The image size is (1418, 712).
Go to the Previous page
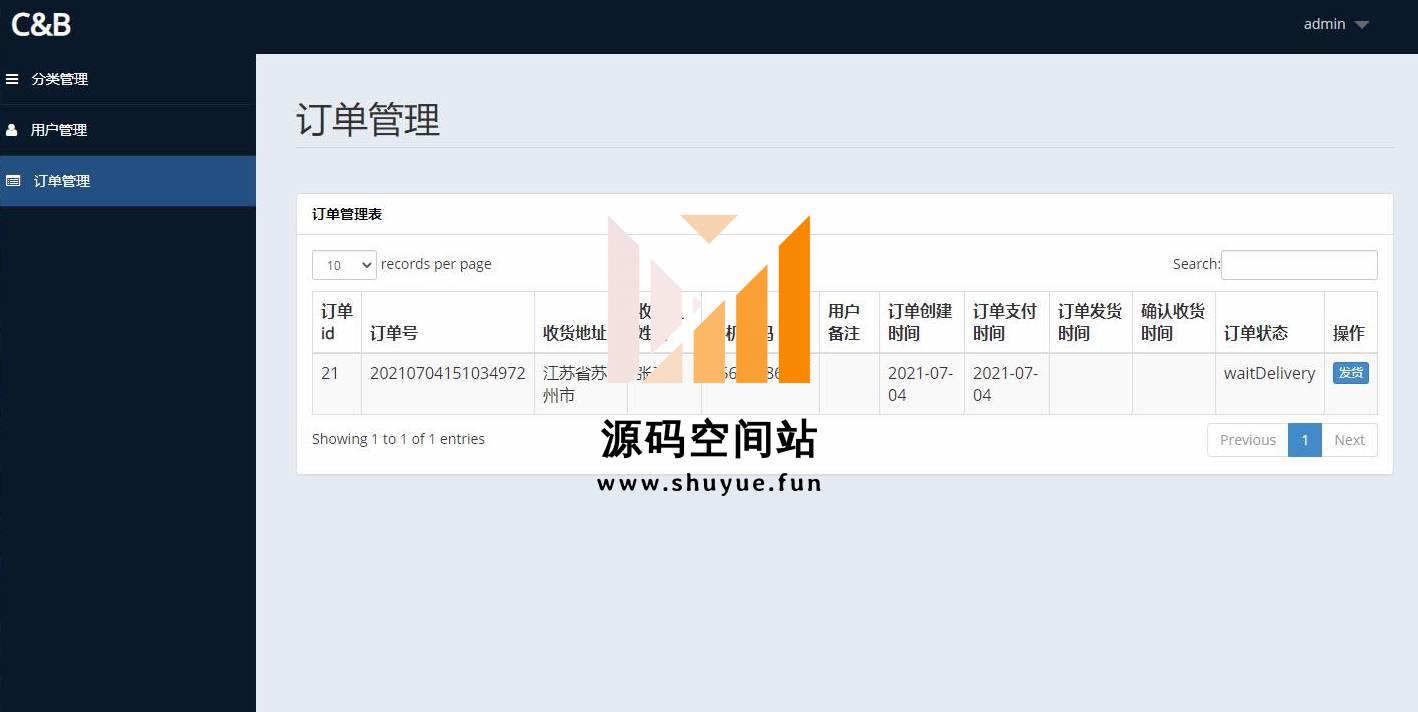(x=1248, y=440)
